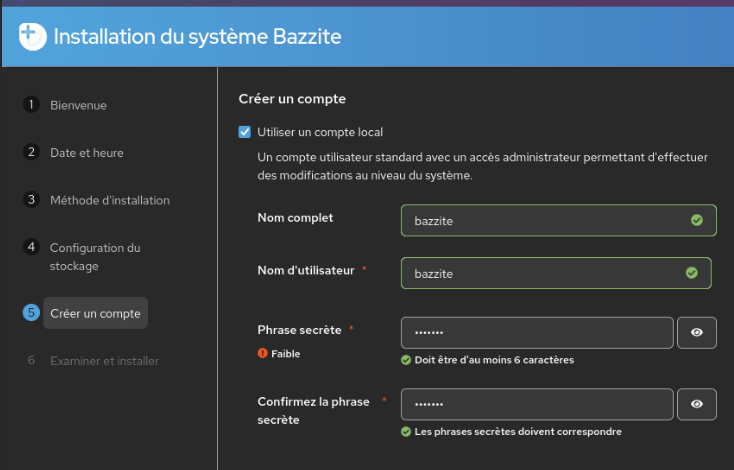Reveal the confirmation passphrase with eye button
This screenshot has width=734, height=470.
click(x=697, y=404)
